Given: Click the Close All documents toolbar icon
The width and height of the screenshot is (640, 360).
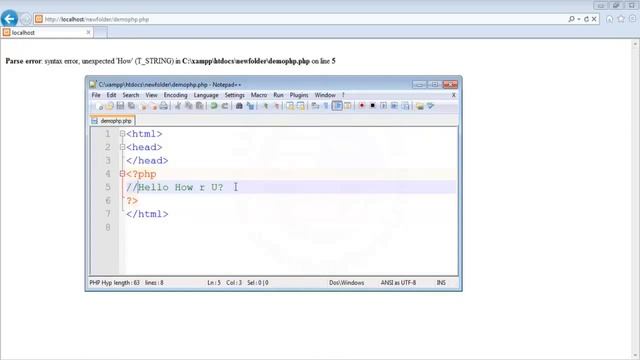Looking at the screenshot, I should 153,106.
